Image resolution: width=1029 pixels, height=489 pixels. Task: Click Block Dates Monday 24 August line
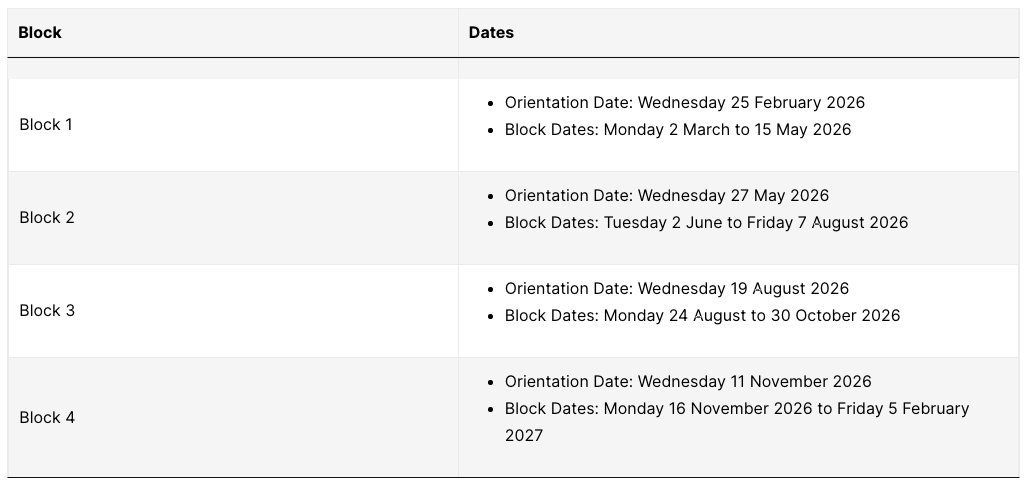click(702, 316)
